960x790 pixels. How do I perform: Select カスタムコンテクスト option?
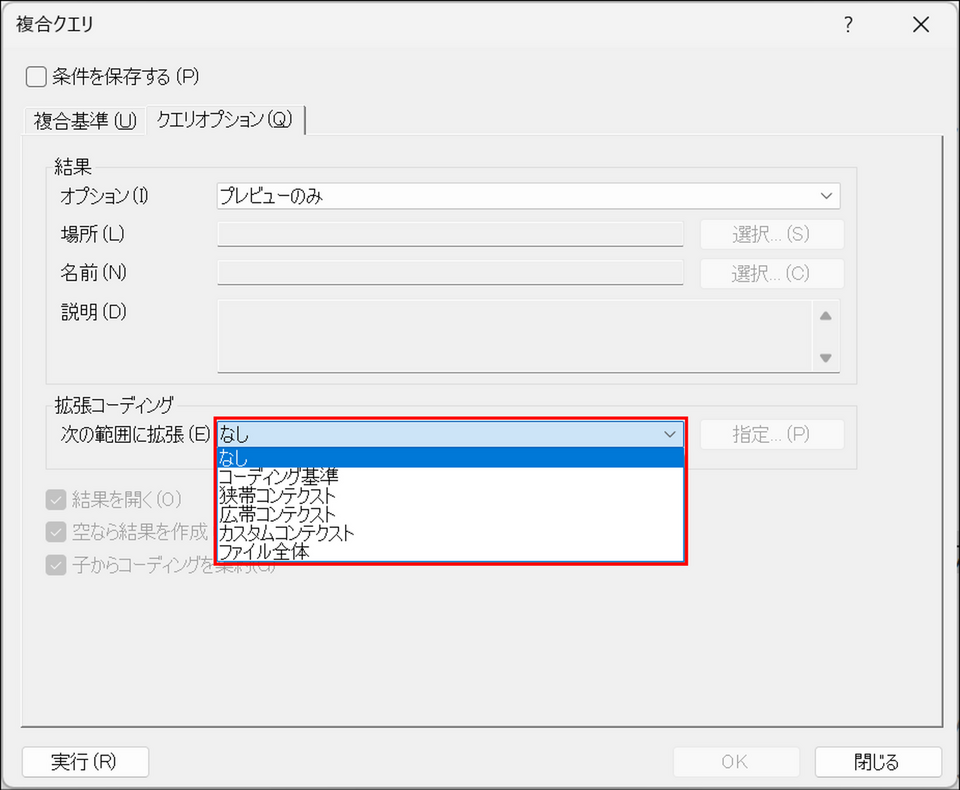[451, 533]
